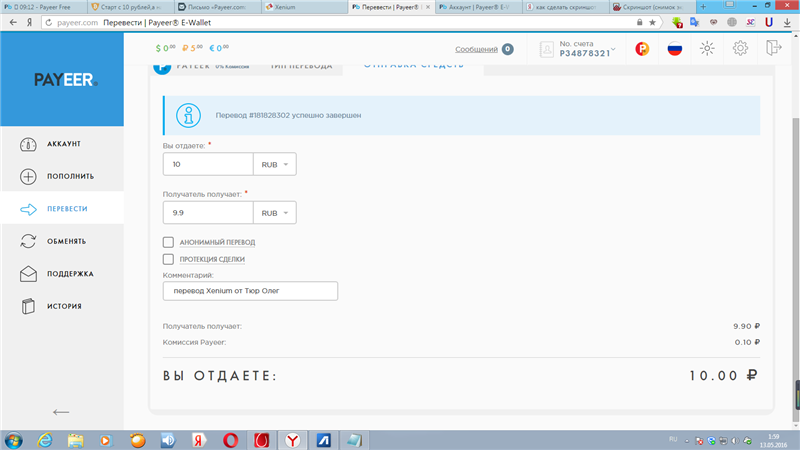This screenshot has height=450, width=800.
Task: Expand currency dropdown for Получатель получает
Action: click(x=275, y=213)
